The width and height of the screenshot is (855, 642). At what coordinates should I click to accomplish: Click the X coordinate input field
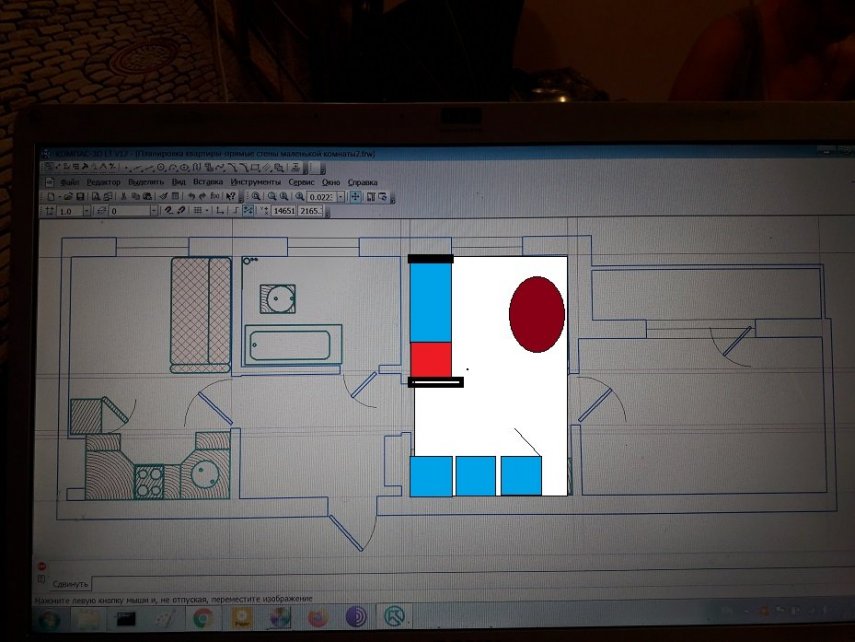point(283,212)
